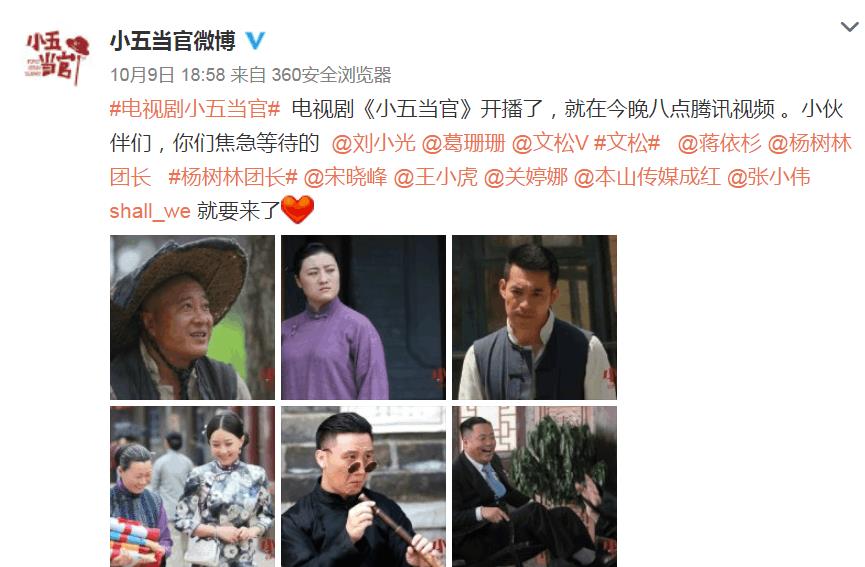Viewport: 865px width, 567px height.
Task: Click the blue verified V badge
Action: click(x=254, y=41)
